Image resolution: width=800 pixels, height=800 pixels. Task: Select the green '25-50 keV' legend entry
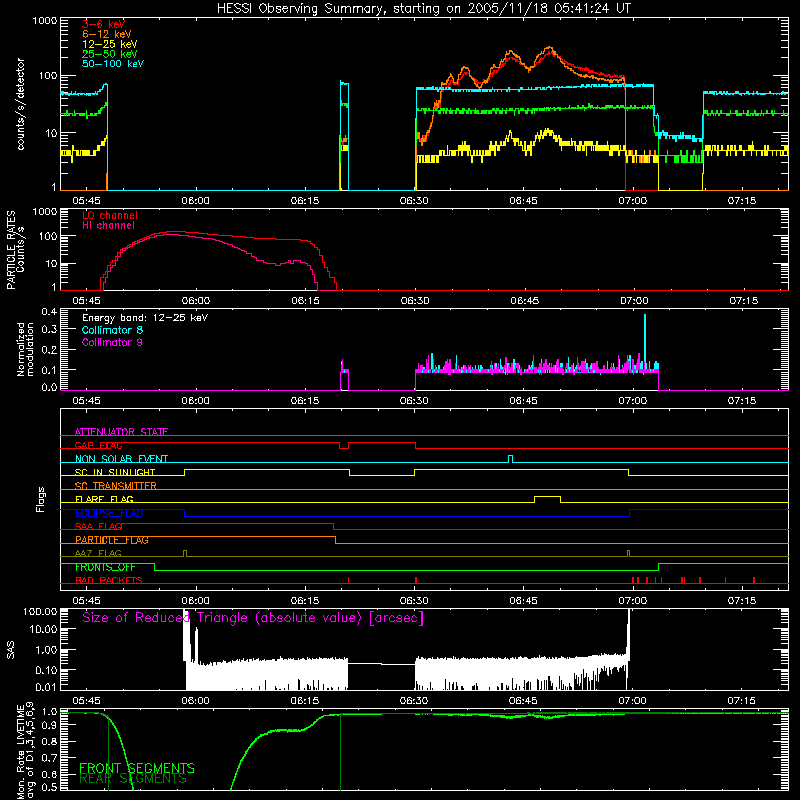tap(110, 54)
